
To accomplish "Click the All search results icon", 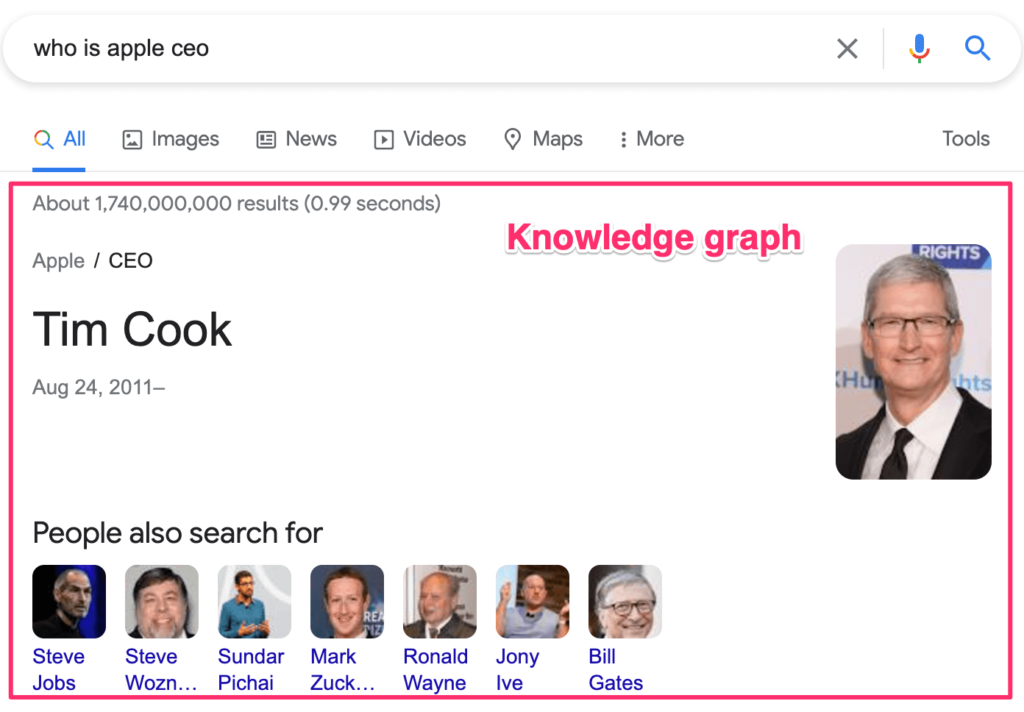I will 41,139.
